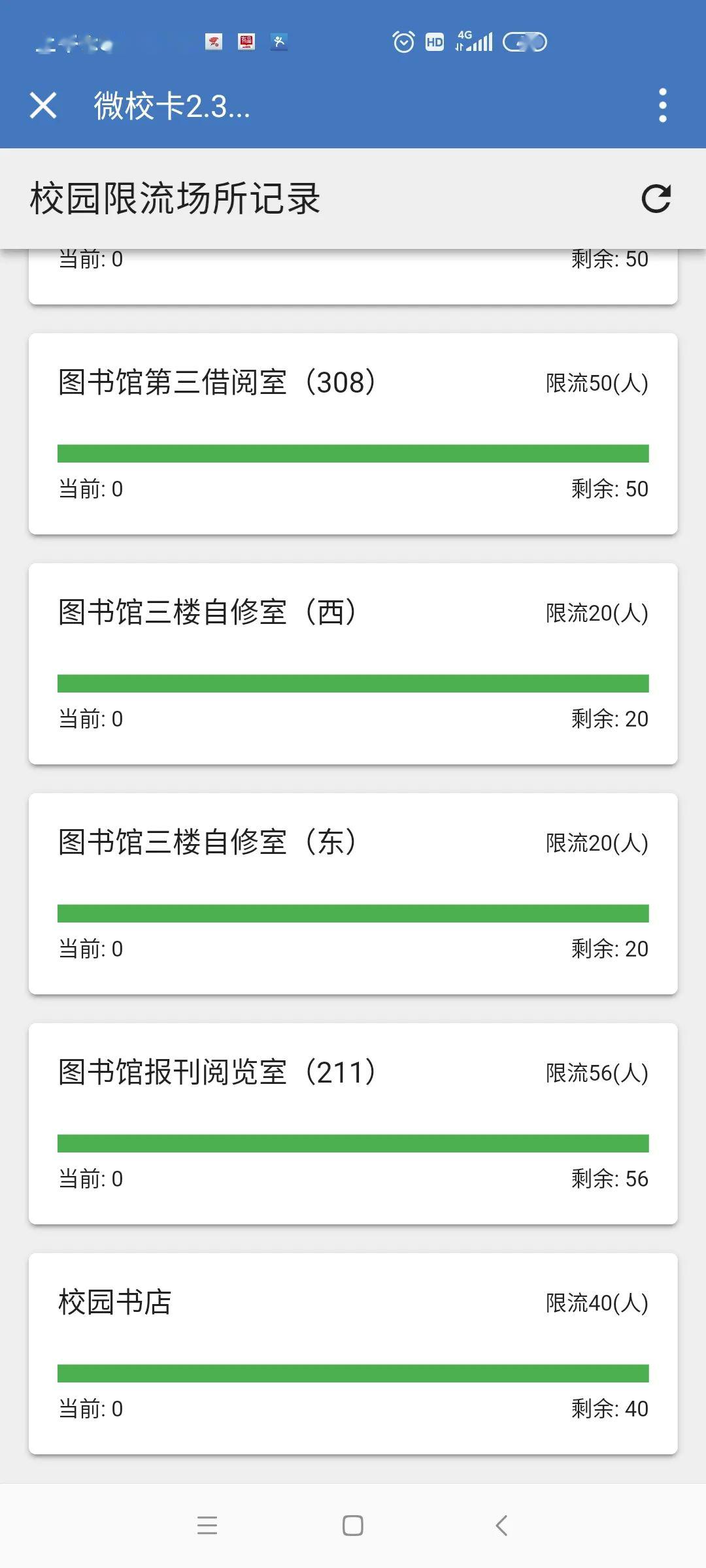Screen dimensions: 706x1568
Task: Open the three-dot more options menu
Action: [x=662, y=105]
